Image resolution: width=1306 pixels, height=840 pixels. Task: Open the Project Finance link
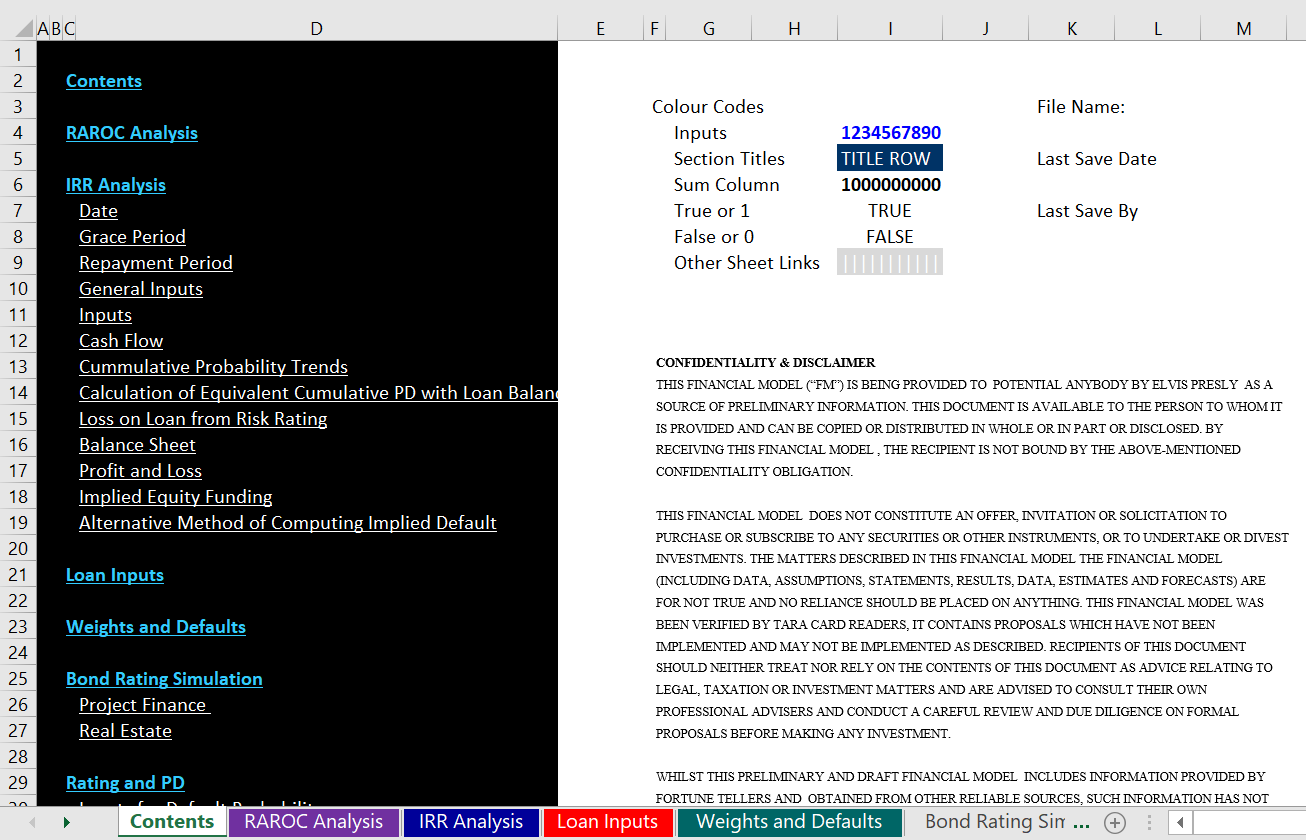[x=143, y=705]
